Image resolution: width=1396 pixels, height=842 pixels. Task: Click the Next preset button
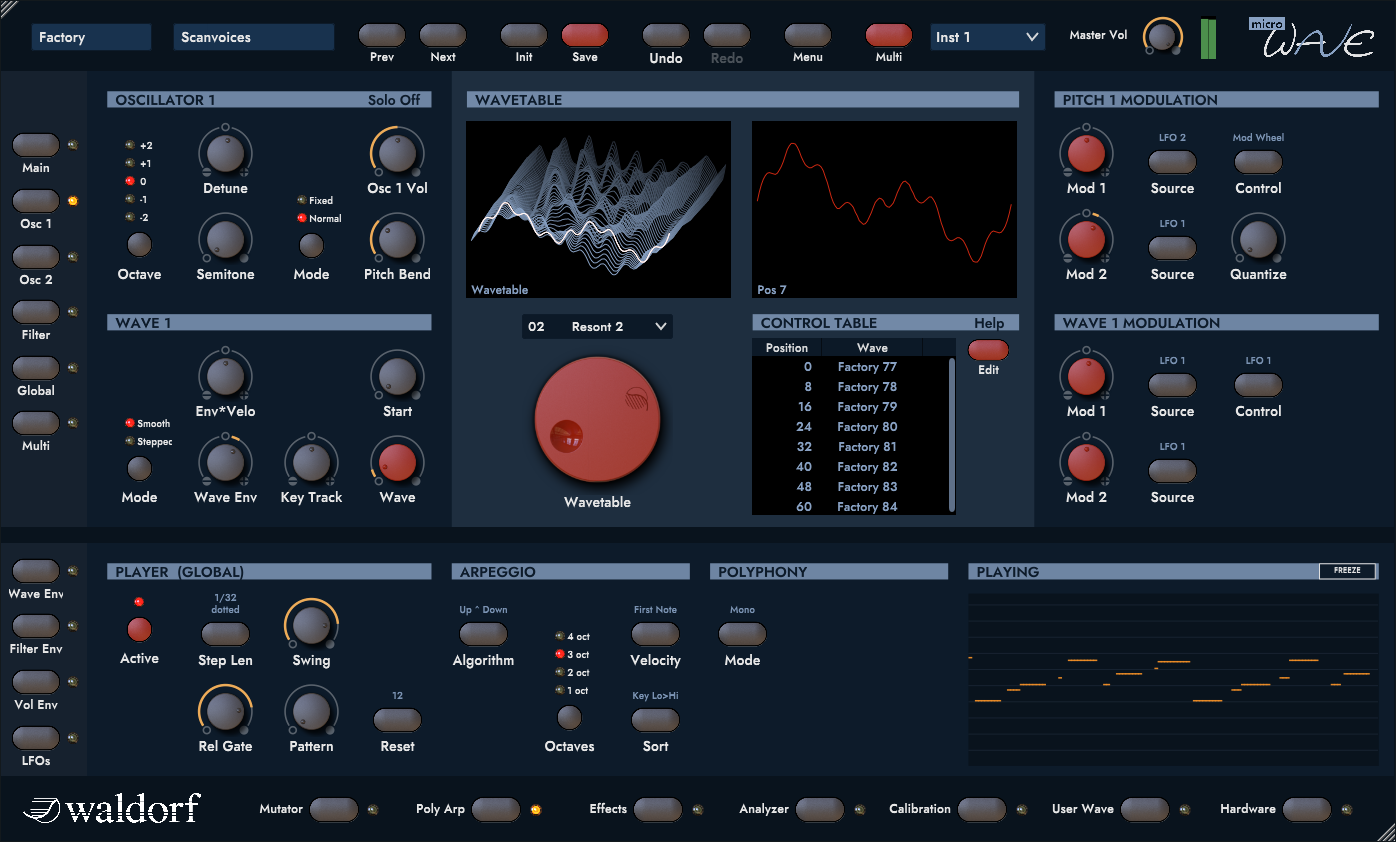pyautogui.click(x=443, y=36)
